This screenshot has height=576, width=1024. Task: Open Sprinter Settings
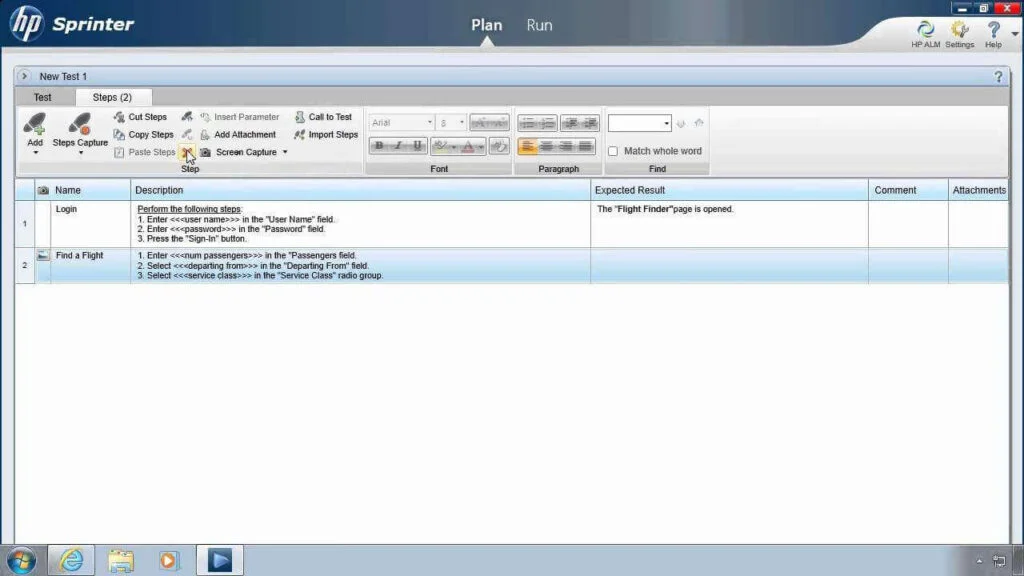pyautogui.click(x=959, y=34)
